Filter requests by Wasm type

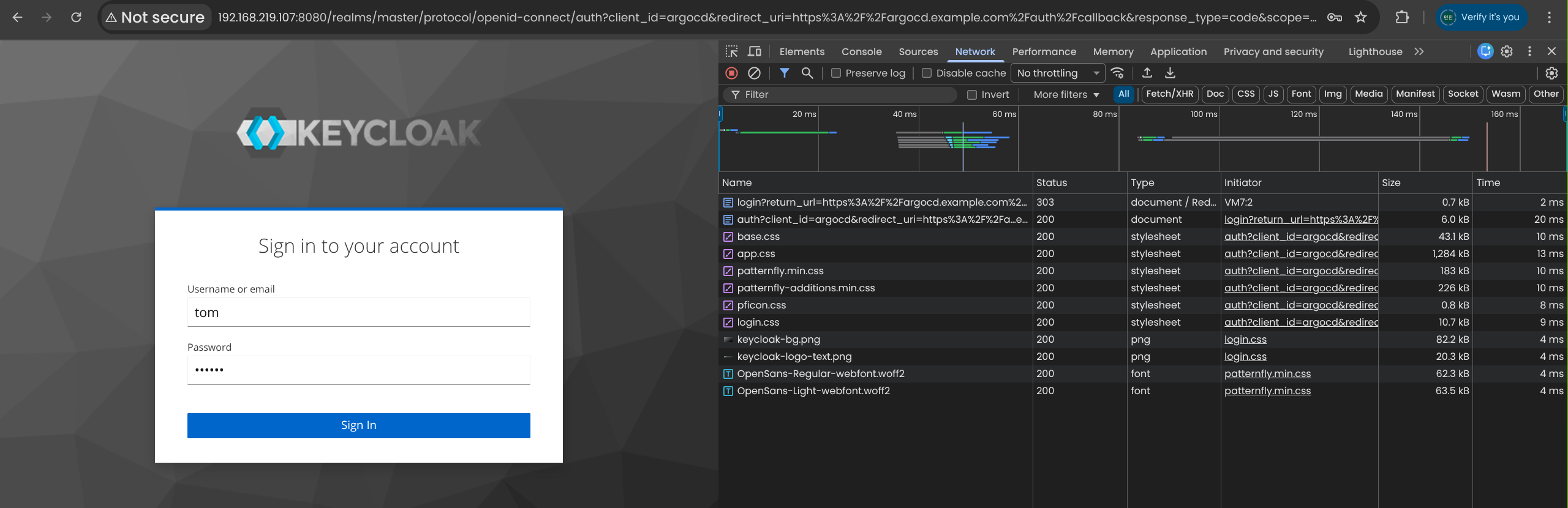click(x=1506, y=94)
